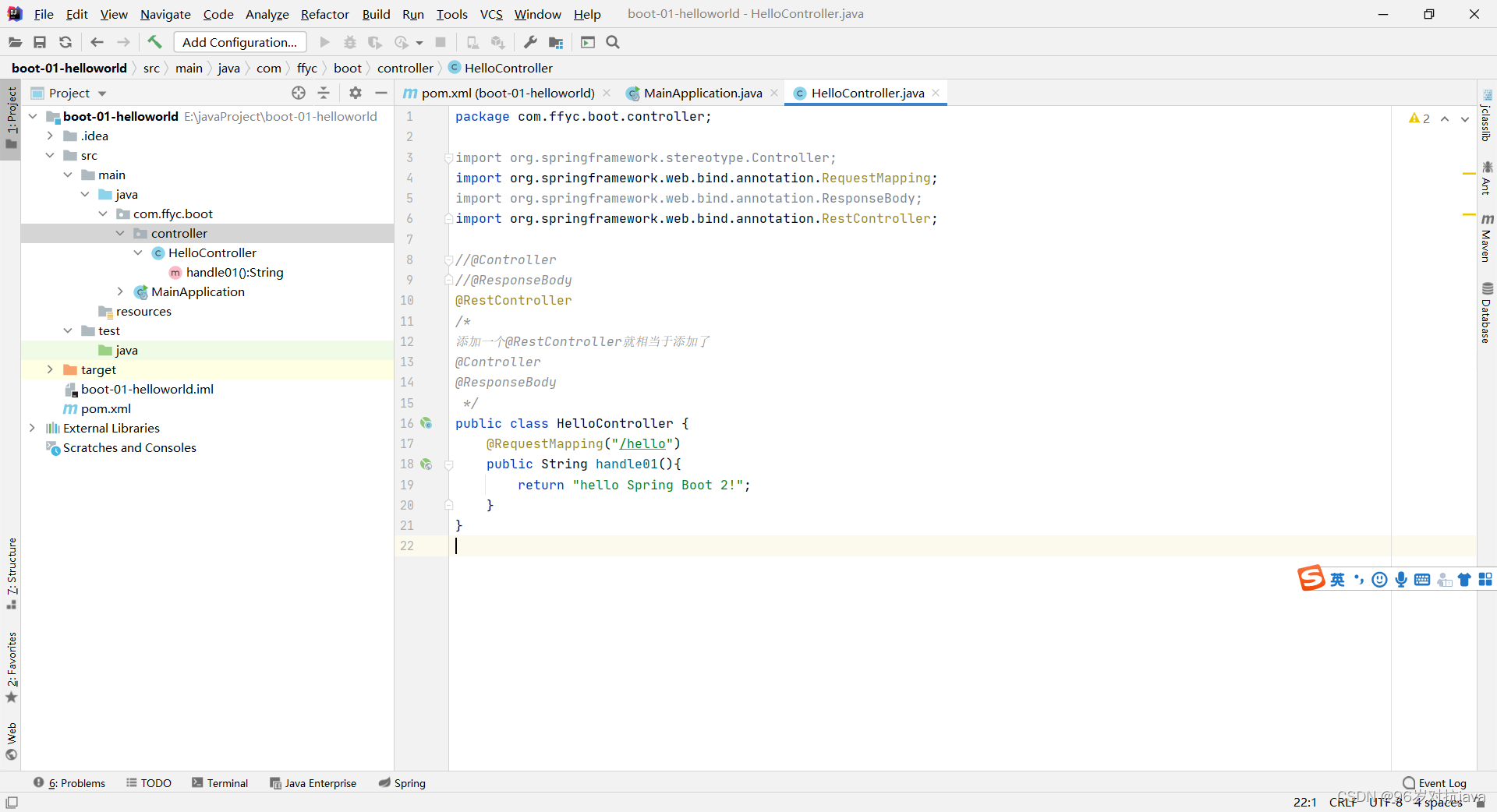
Task: Toggle the Web side tool window
Action: tap(12, 740)
